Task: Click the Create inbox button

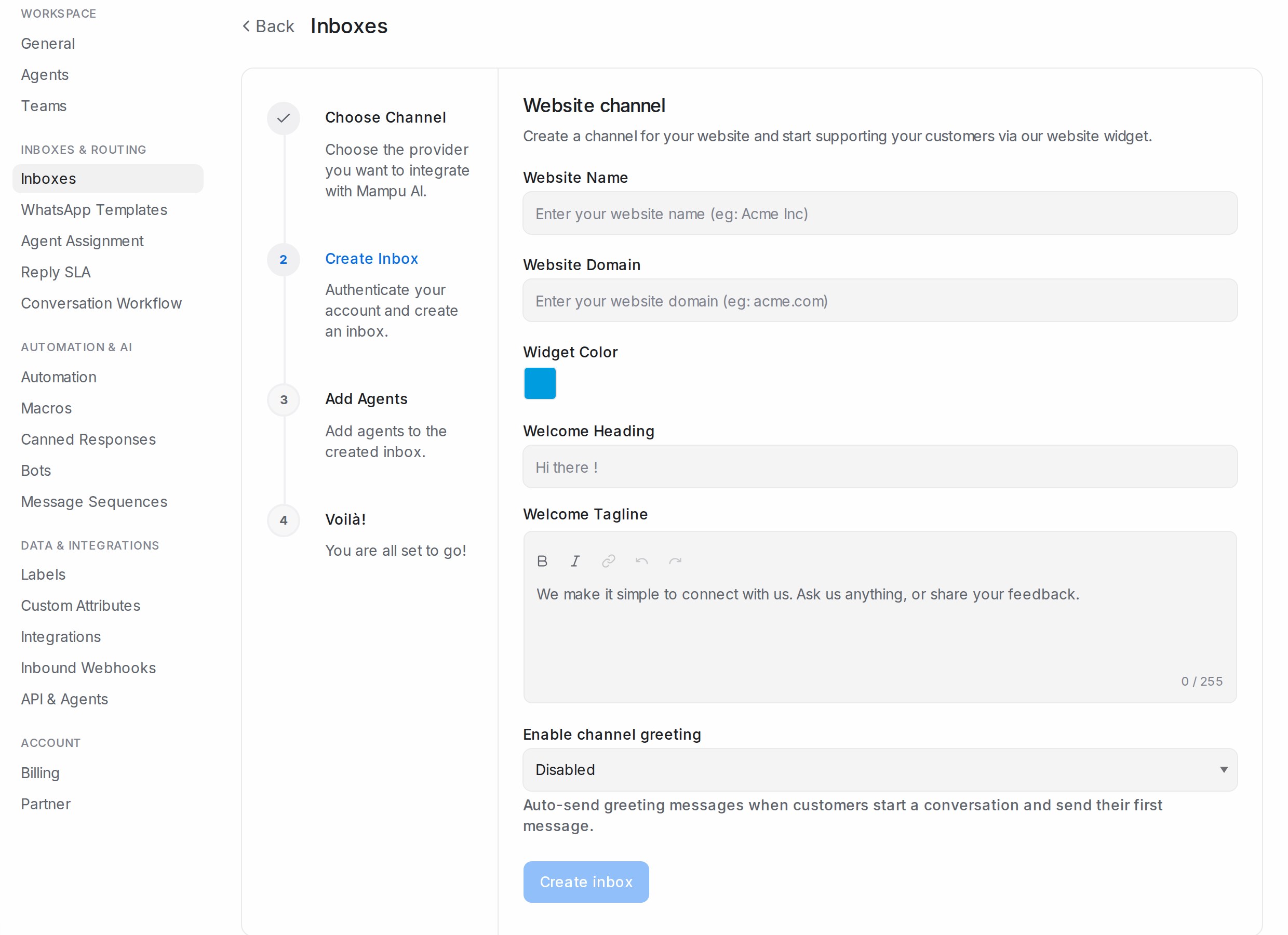Action: point(586,881)
